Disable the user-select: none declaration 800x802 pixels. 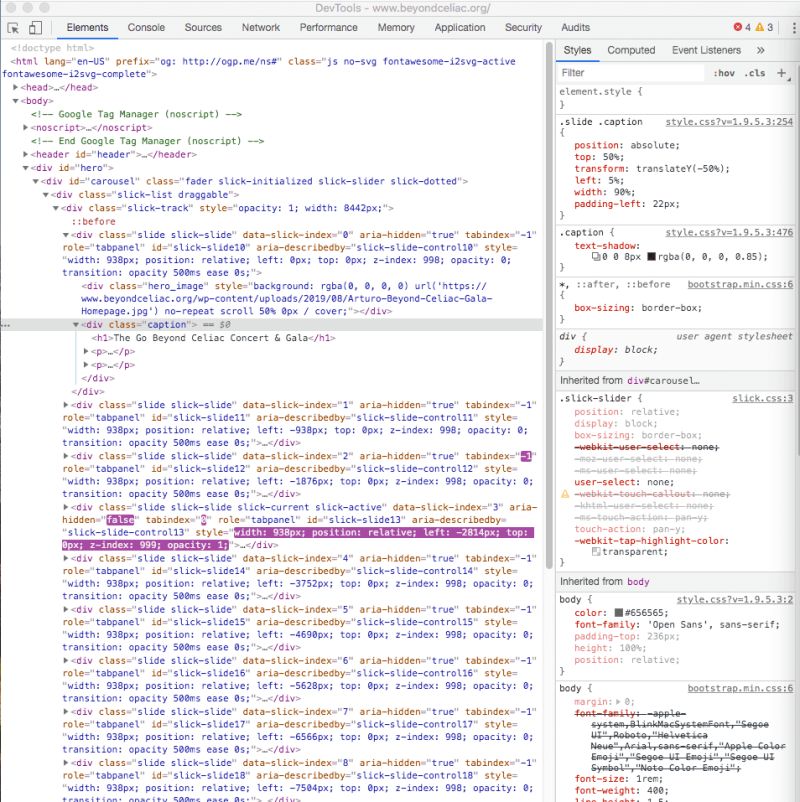(x=570, y=482)
